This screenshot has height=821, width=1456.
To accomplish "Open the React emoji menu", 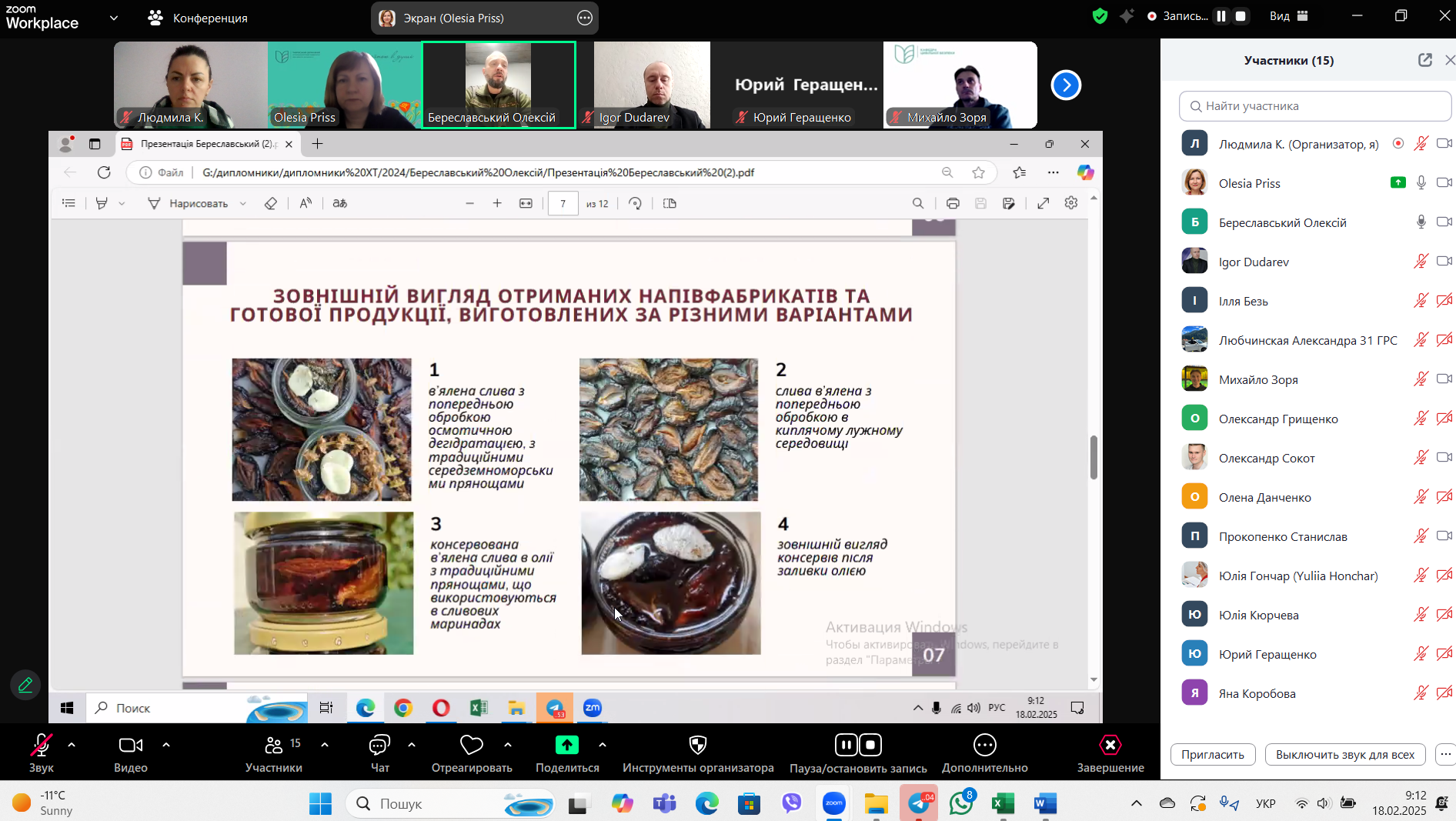I will click(471, 746).
